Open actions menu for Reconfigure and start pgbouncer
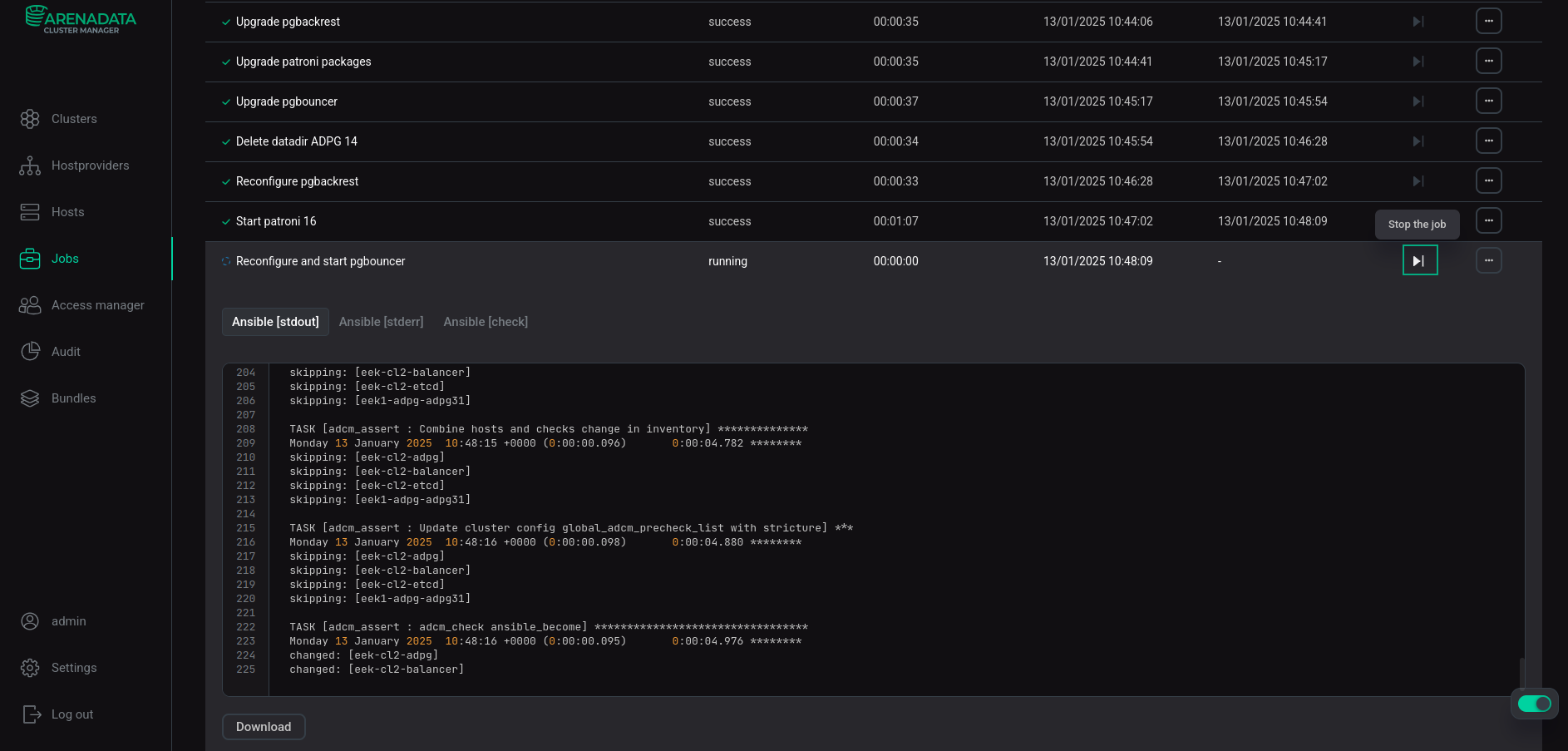The width and height of the screenshot is (1568, 751). (1488, 260)
